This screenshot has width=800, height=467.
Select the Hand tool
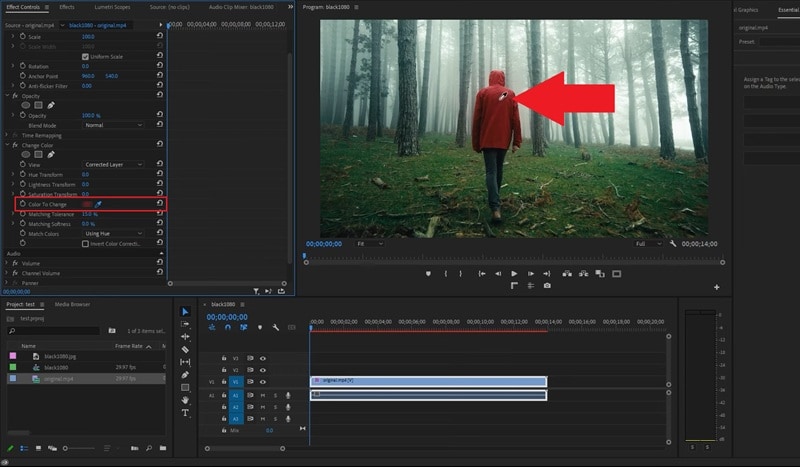point(185,400)
